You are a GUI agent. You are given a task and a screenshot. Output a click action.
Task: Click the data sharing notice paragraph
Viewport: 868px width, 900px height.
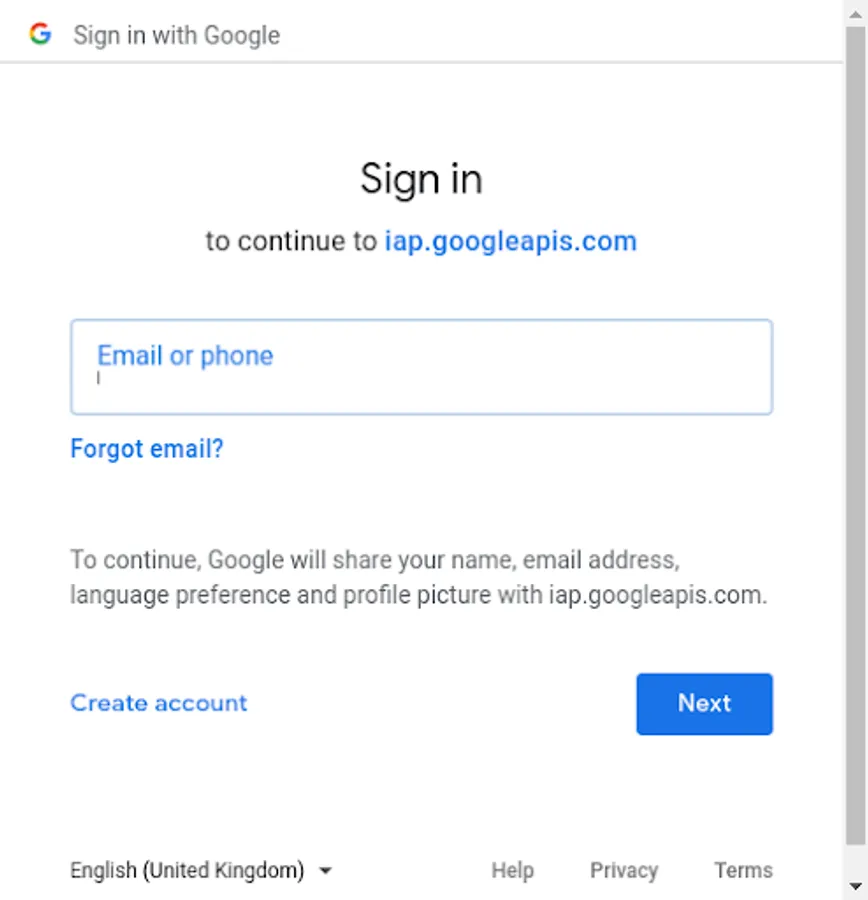(418, 577)
